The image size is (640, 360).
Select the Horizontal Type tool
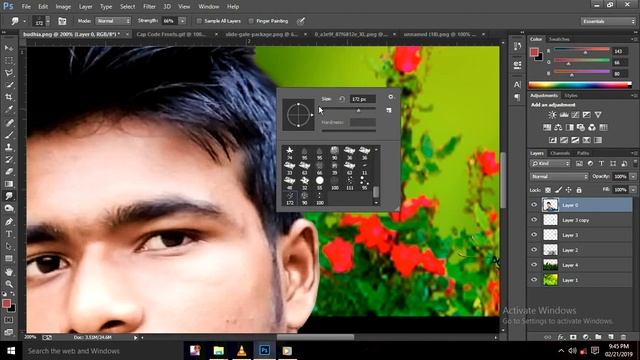coord(9,234)
